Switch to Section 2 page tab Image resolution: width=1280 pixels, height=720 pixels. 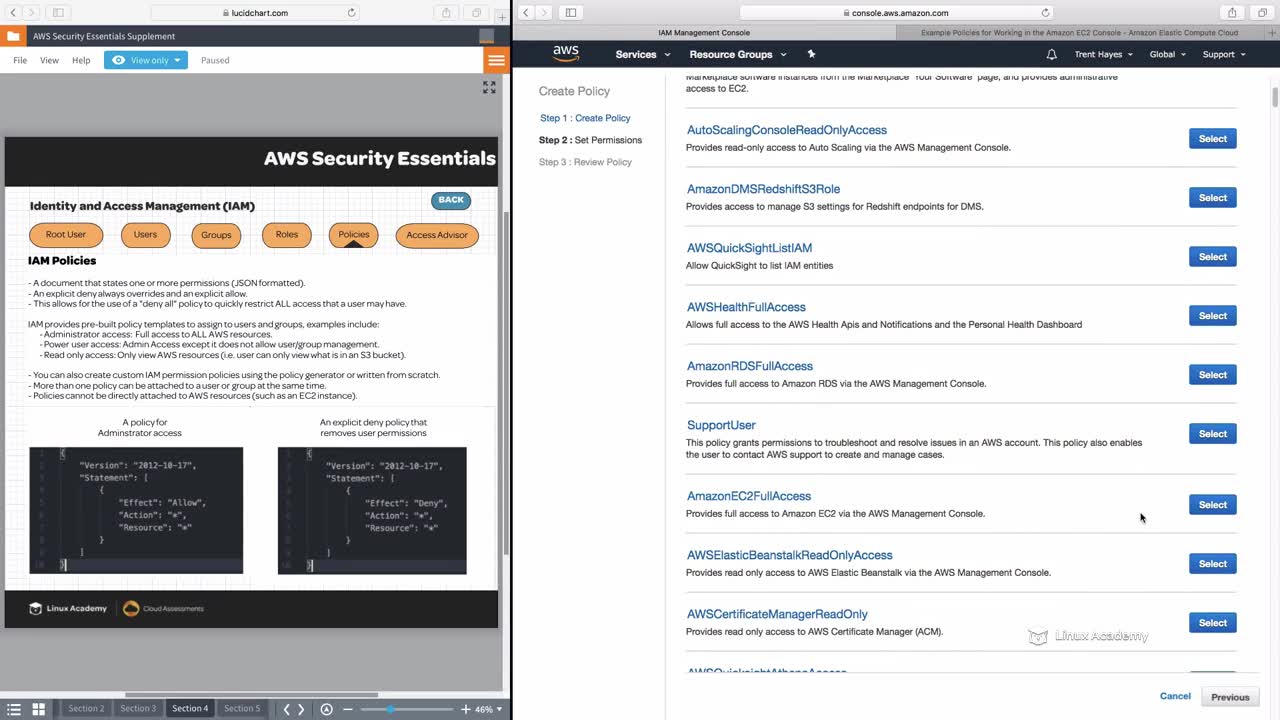[x=86, y=709]
